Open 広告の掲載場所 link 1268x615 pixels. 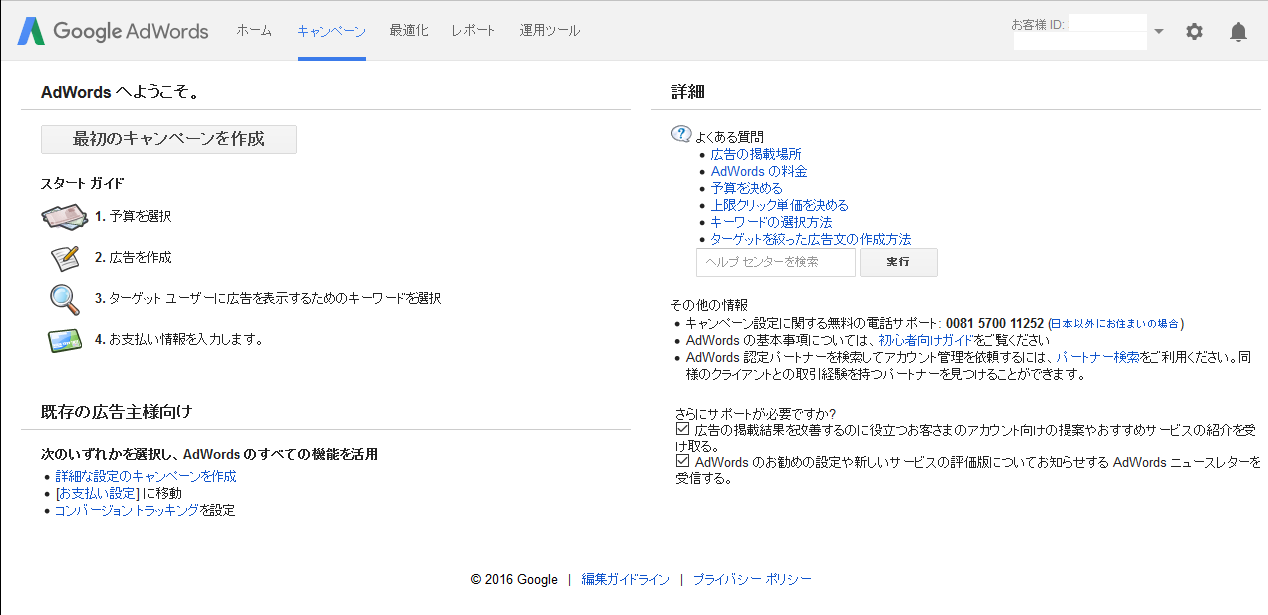point(756,154)
